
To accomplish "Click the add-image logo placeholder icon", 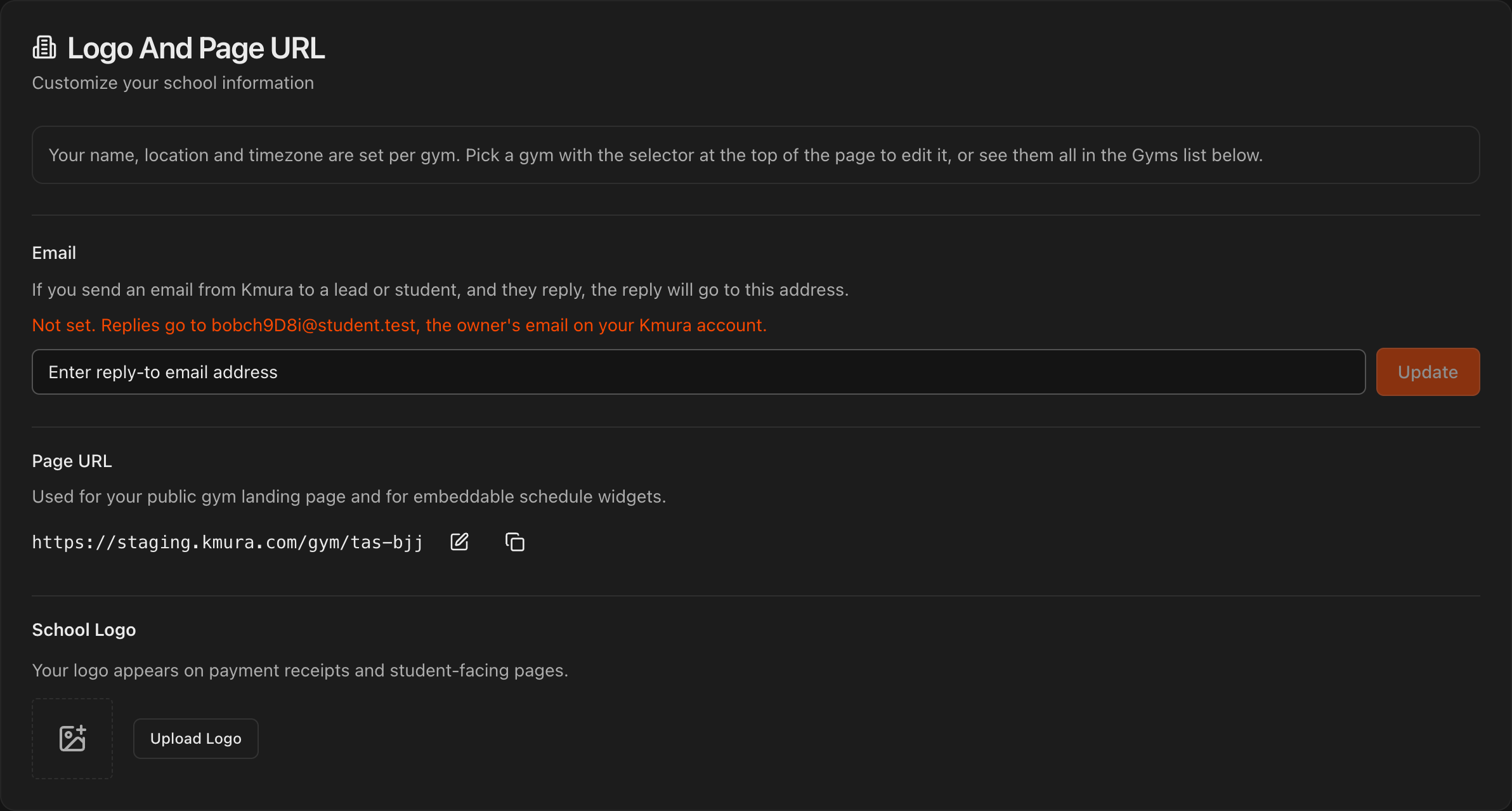I will 72,739.
